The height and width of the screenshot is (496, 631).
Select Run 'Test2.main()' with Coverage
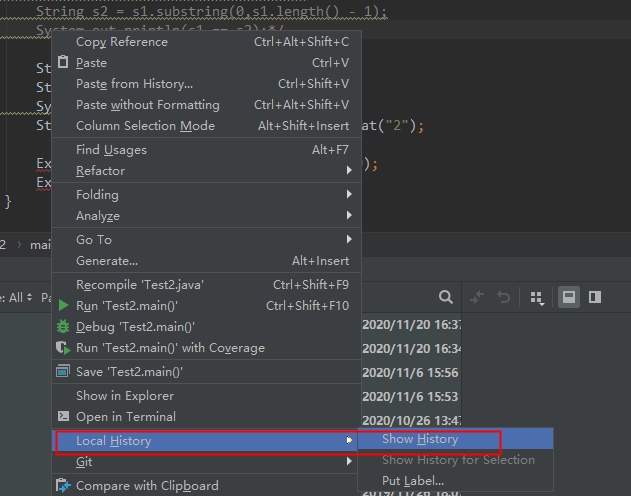tap(206, 348)
